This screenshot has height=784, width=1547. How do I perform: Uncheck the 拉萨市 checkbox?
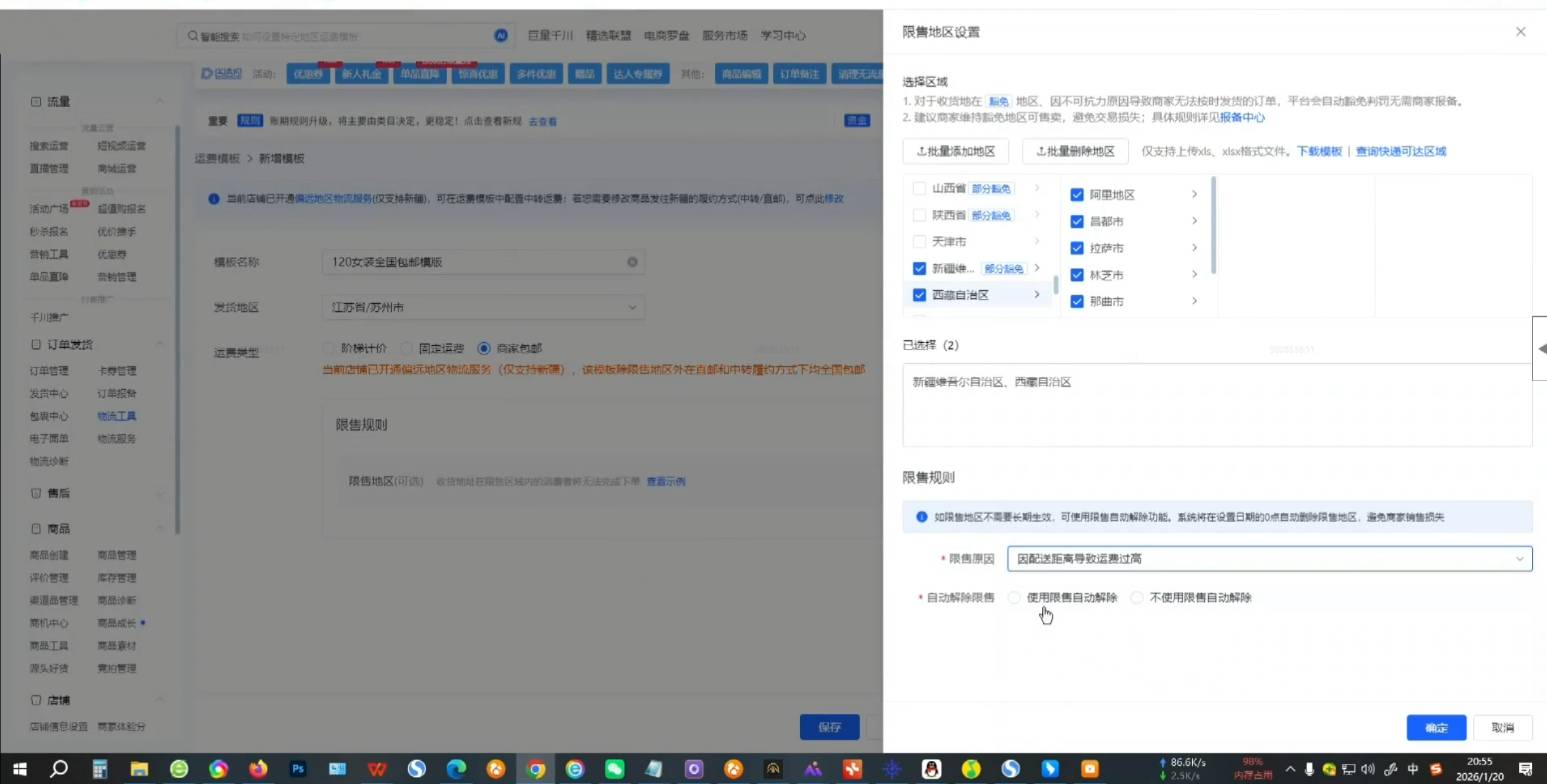point(1077,248)
